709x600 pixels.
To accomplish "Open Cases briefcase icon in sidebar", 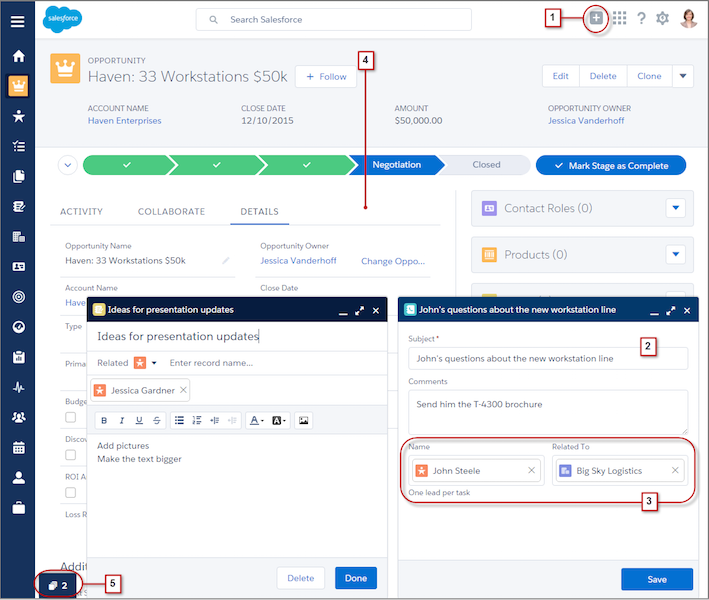I will 19,508.
